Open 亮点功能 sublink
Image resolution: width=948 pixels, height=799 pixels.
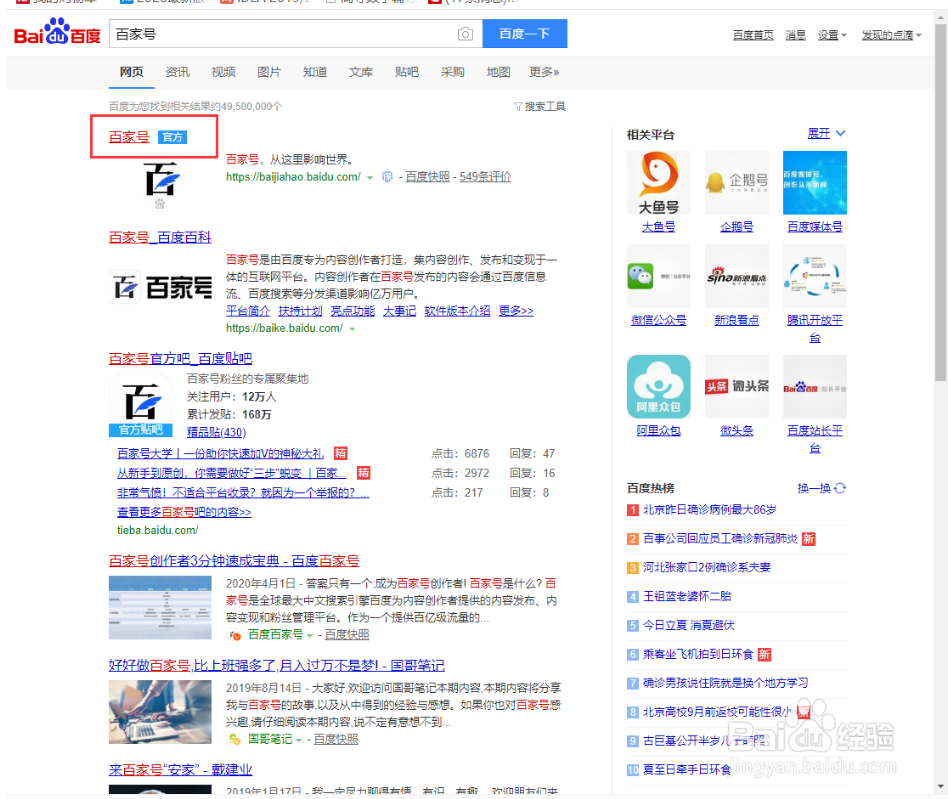352,311
